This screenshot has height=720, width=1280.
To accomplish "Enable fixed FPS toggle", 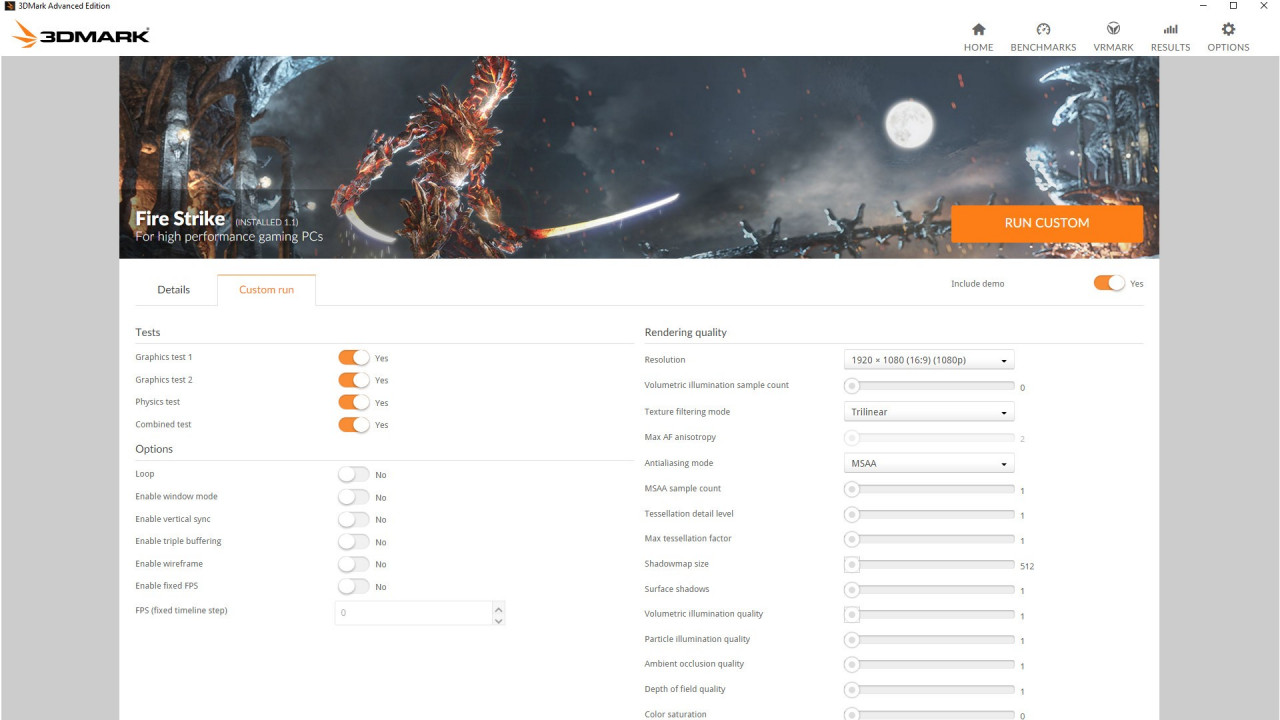I will pyautogui.click(x=354, y=586).
